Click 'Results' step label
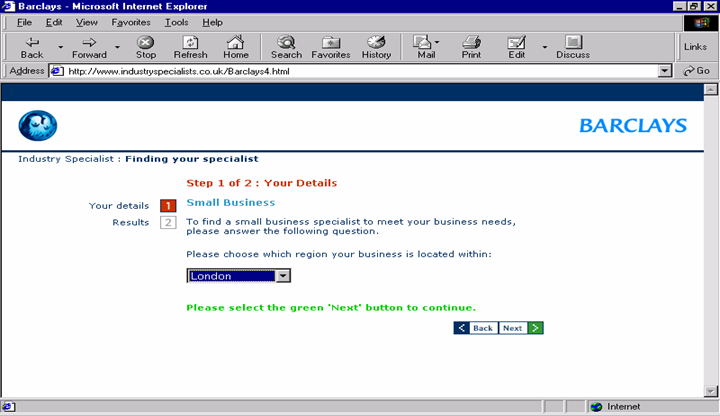 point(131,222)
